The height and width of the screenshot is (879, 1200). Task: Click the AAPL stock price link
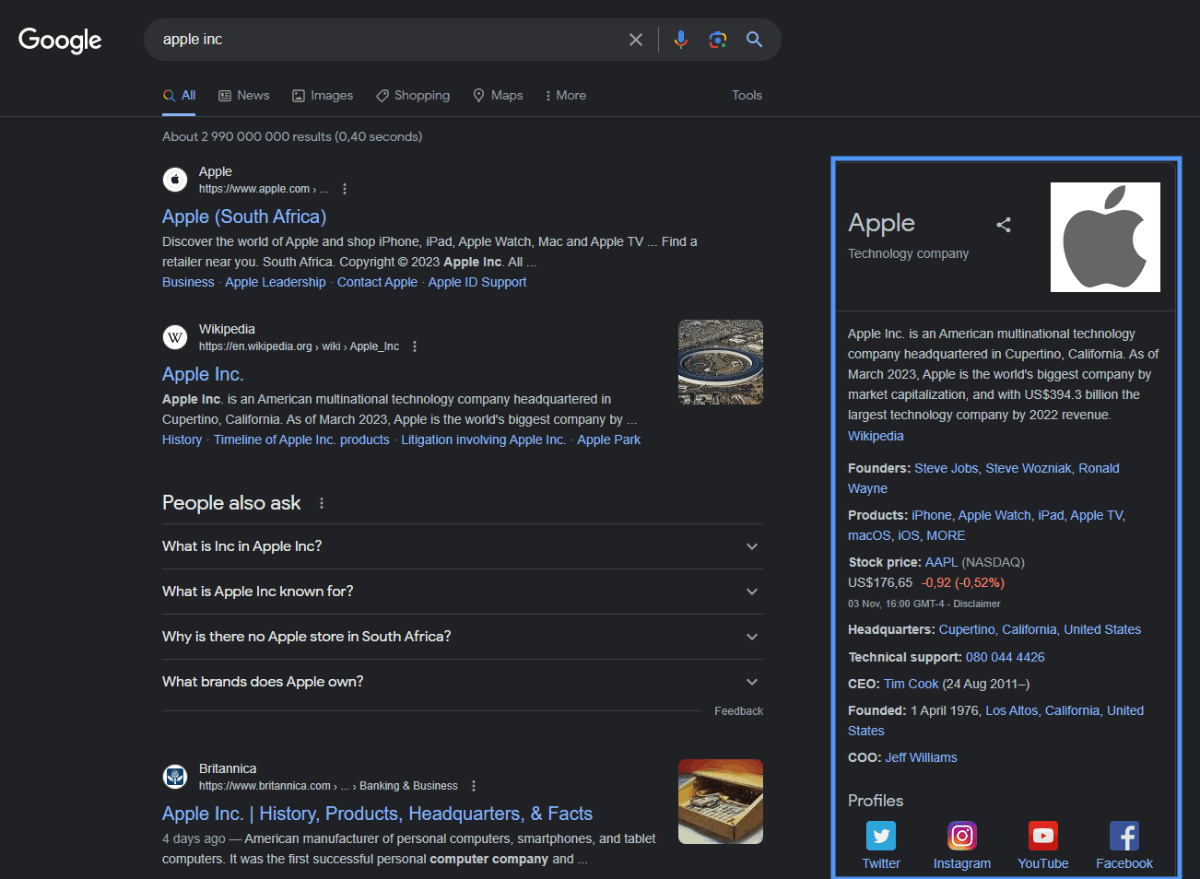(941, 561)
